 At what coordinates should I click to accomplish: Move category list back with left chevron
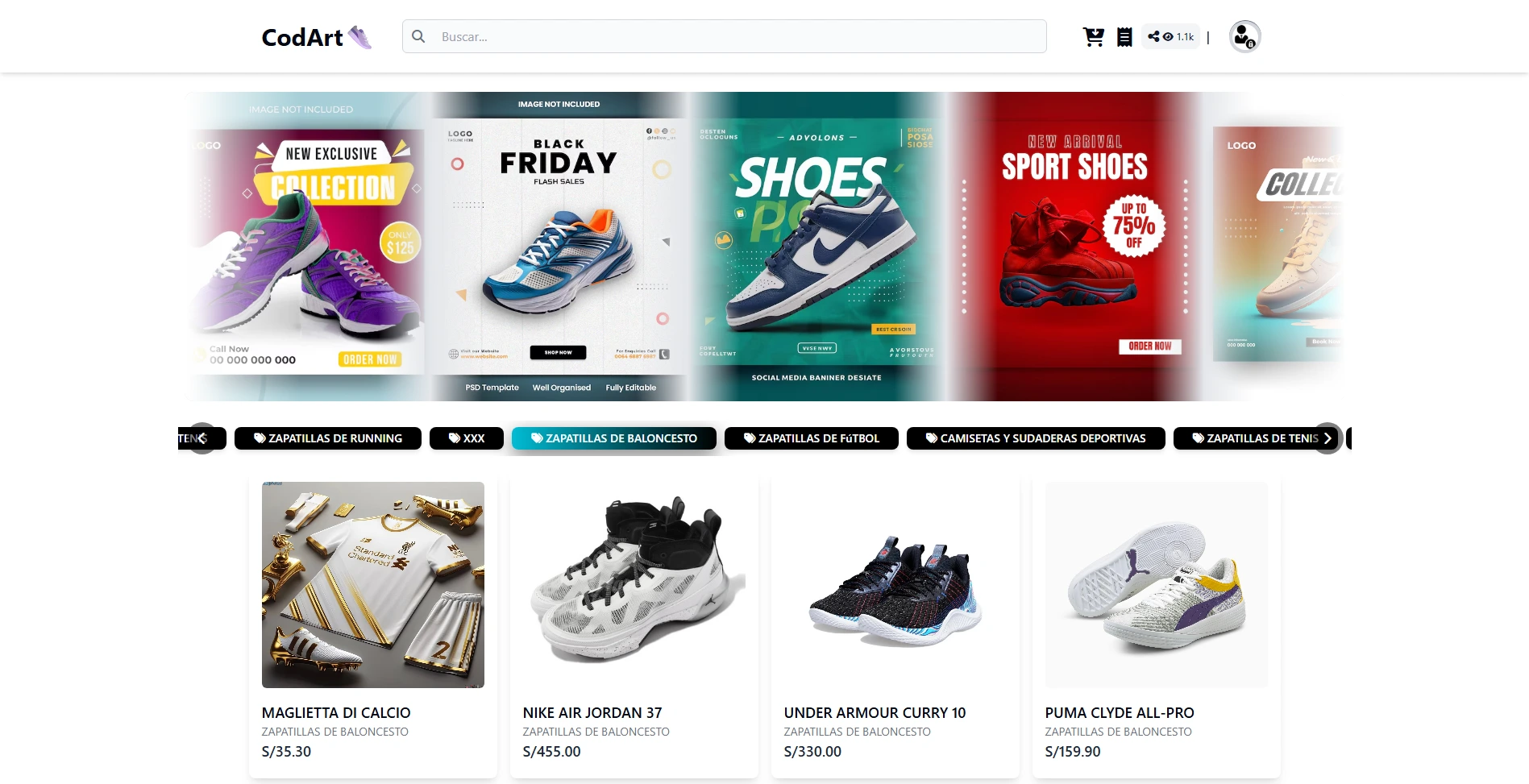point(202,438)
